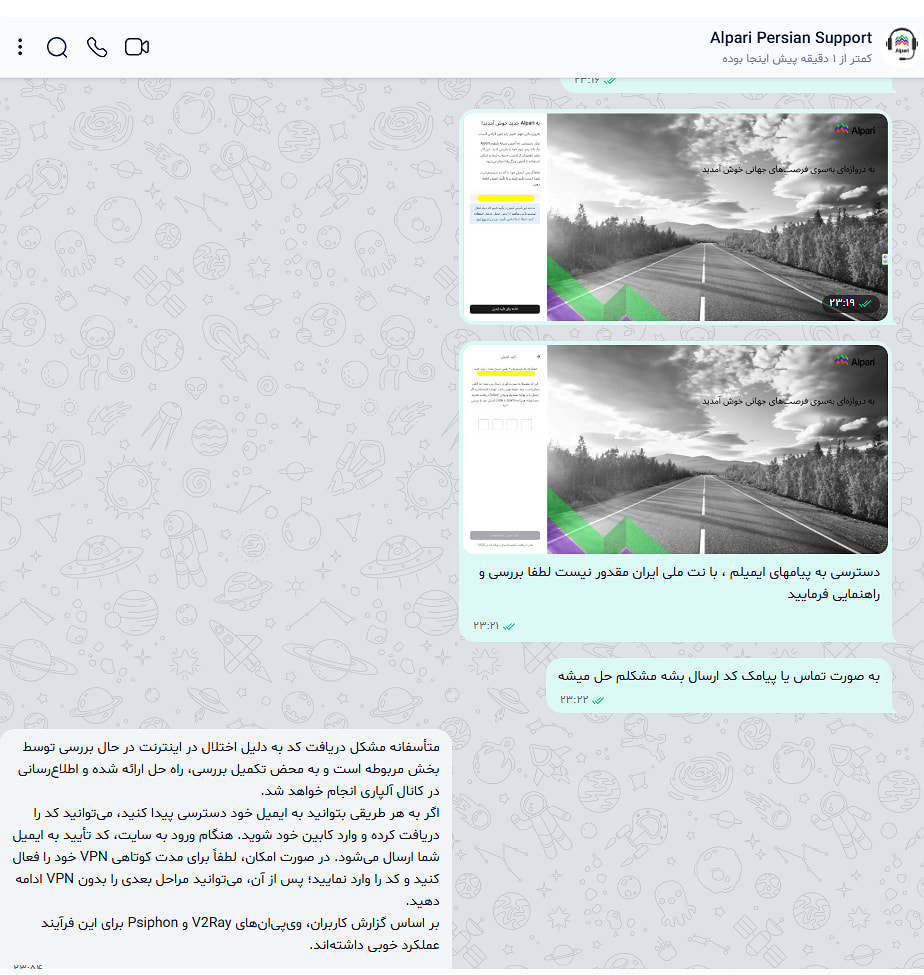Image resolution: width=924 pixels, height=975 pixels.
Task: Click the read checkmarks next to 23:21
Action: click(x=509, y=626)
